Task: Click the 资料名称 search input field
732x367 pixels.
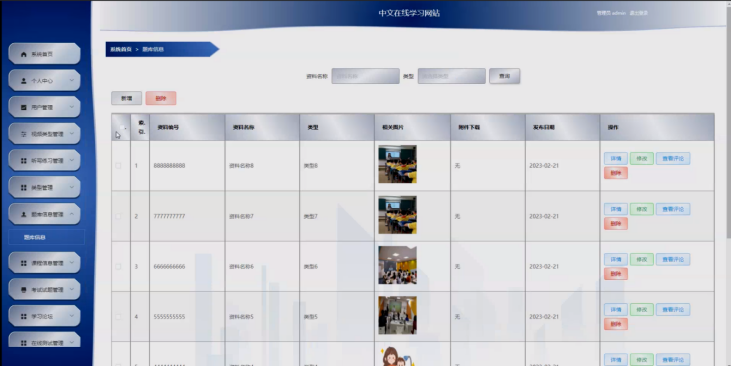Action: pos(366,76)
